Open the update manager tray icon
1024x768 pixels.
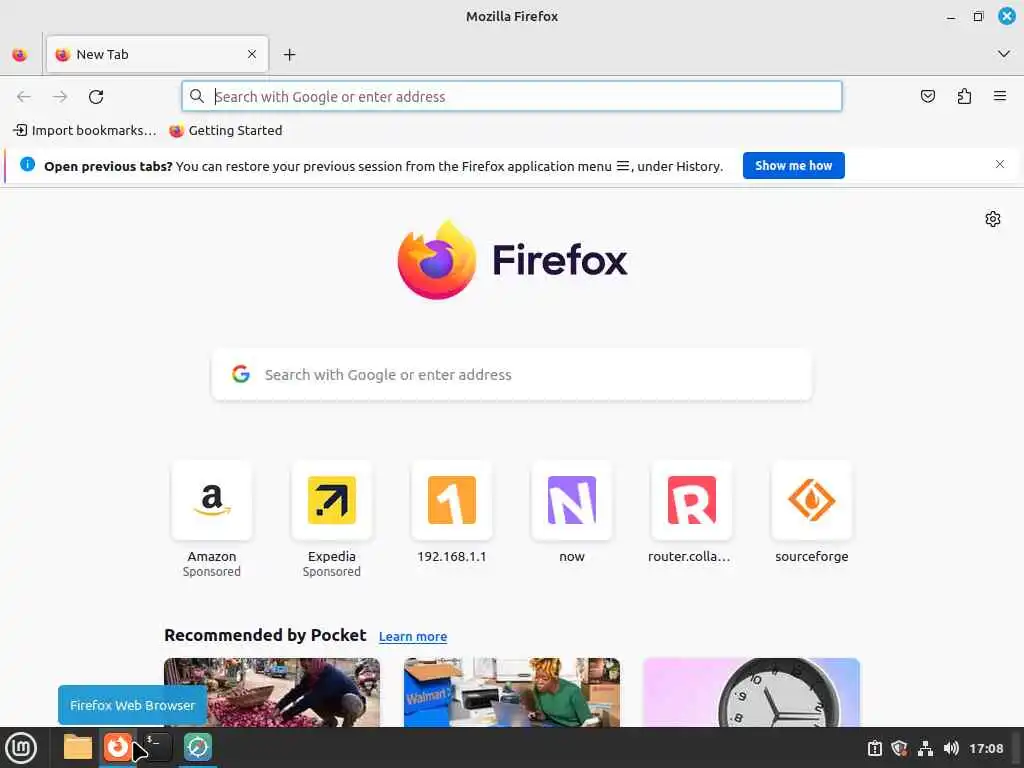click(x=874, y=748)
